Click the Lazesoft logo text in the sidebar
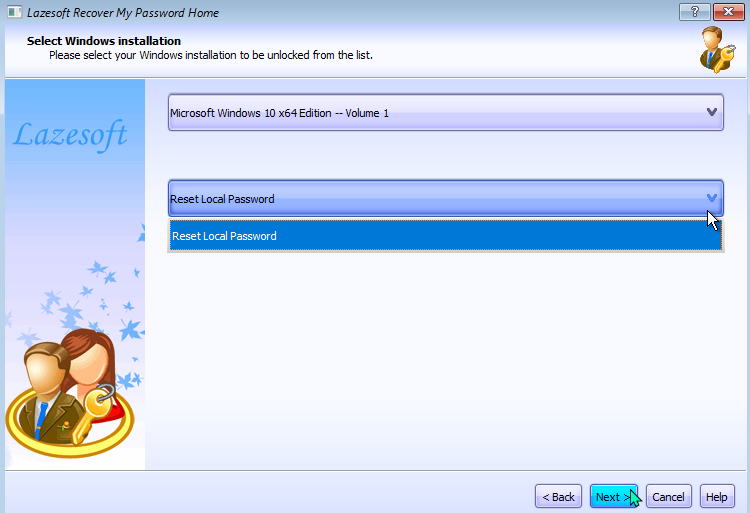This screenshot has width=750, height=513. click(70, 135)
